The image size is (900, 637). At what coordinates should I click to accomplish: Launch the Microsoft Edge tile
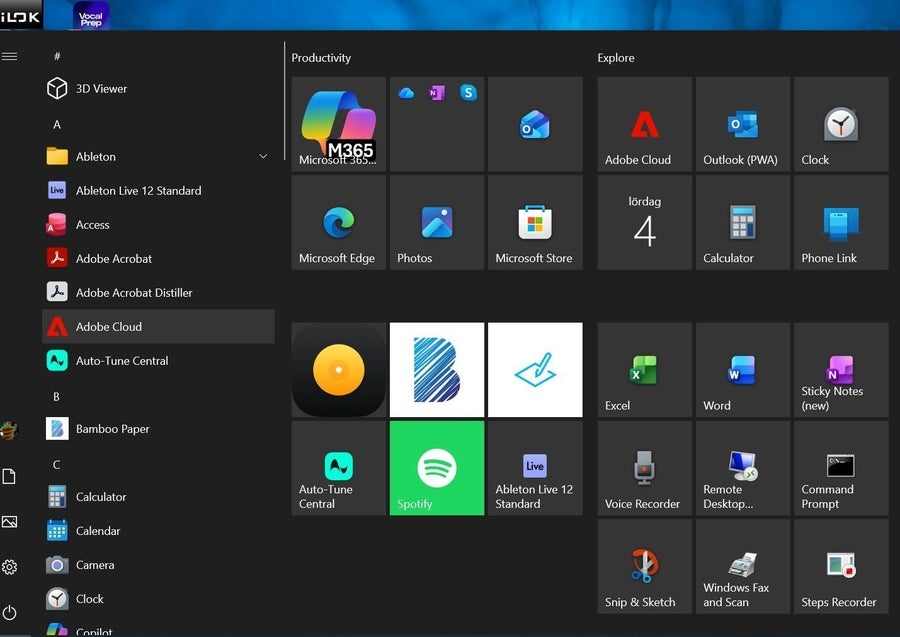pyautogui.click(x=339, y=223)
